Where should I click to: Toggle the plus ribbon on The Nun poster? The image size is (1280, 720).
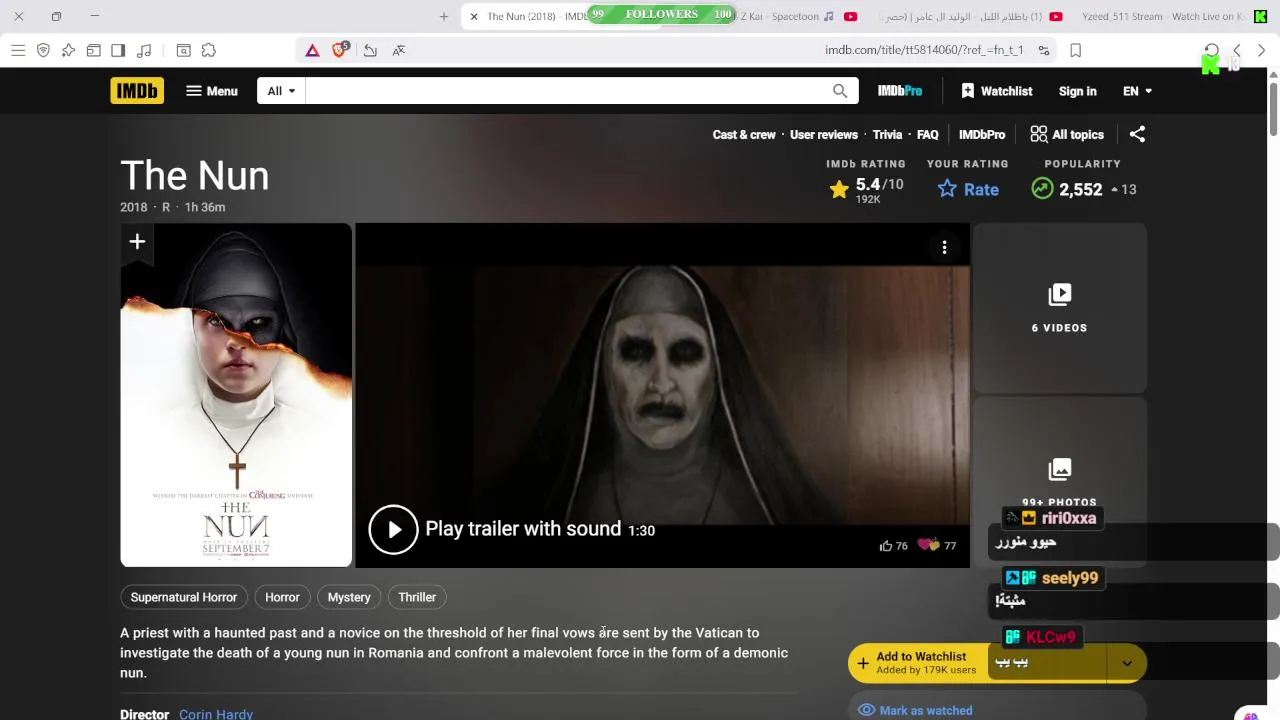(x=137, y=242)
